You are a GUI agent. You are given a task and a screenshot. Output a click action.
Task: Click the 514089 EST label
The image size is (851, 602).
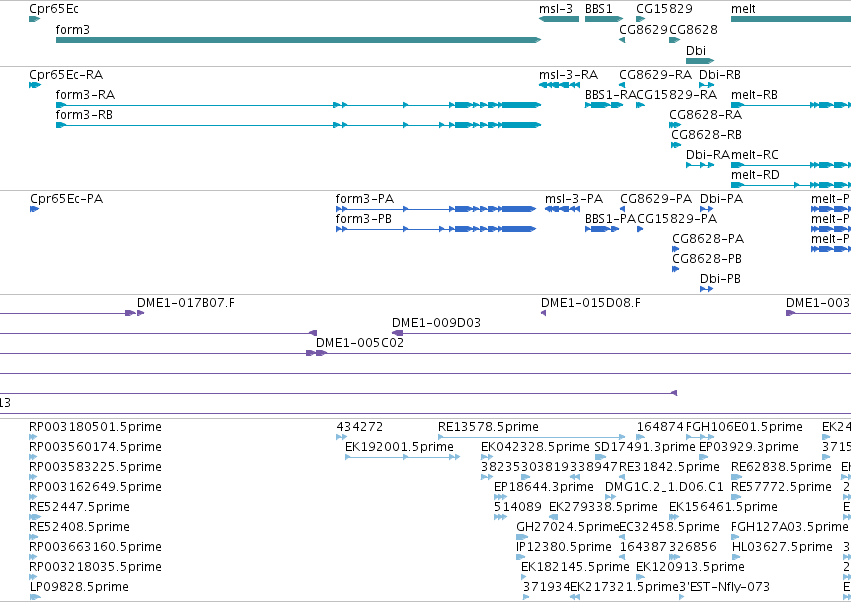pos(518,507)
